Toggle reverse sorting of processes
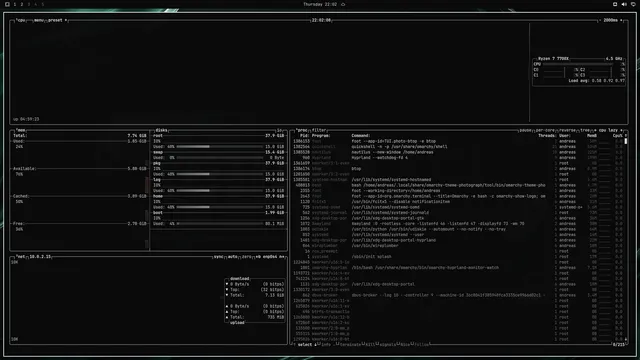 click(567, 130)
